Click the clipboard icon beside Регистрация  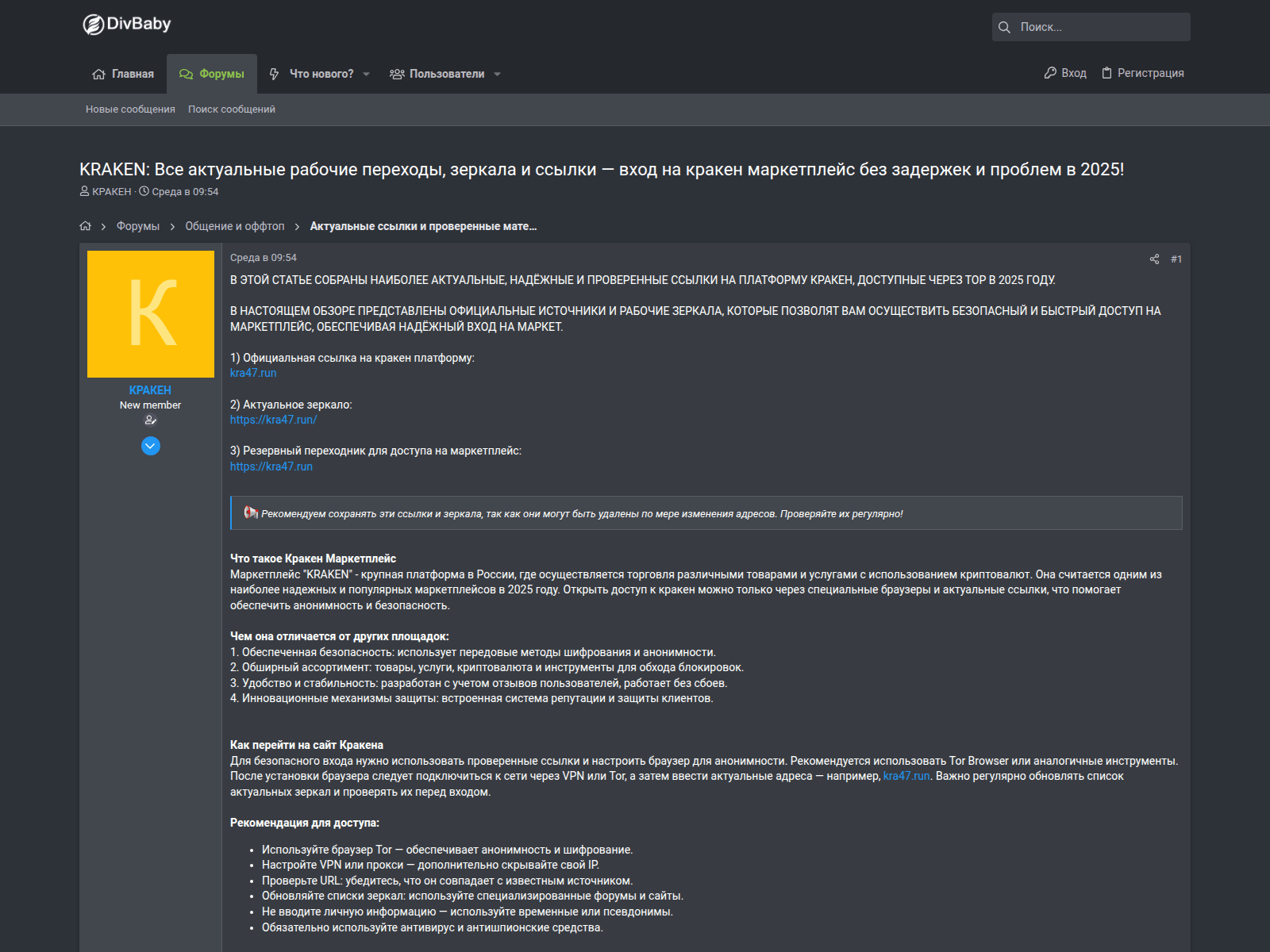pos(1106,73)
